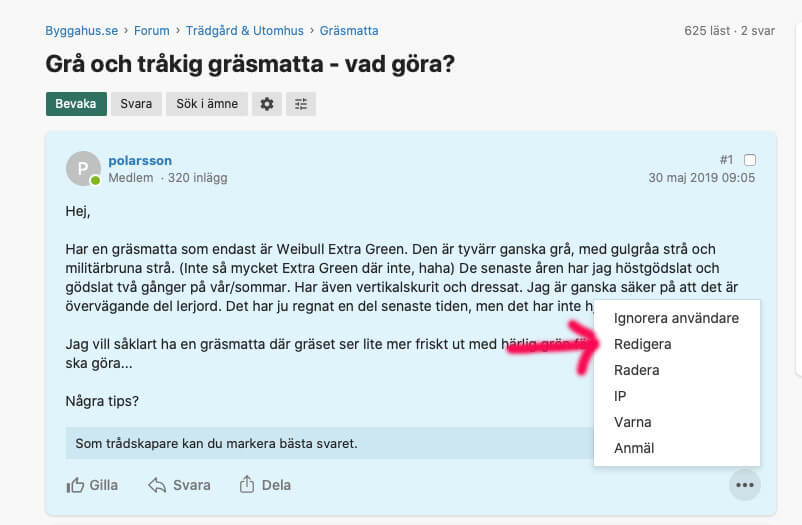802x525 pixels.
Task: Choose Varna in the post menu
Action: tap(632, 422)
